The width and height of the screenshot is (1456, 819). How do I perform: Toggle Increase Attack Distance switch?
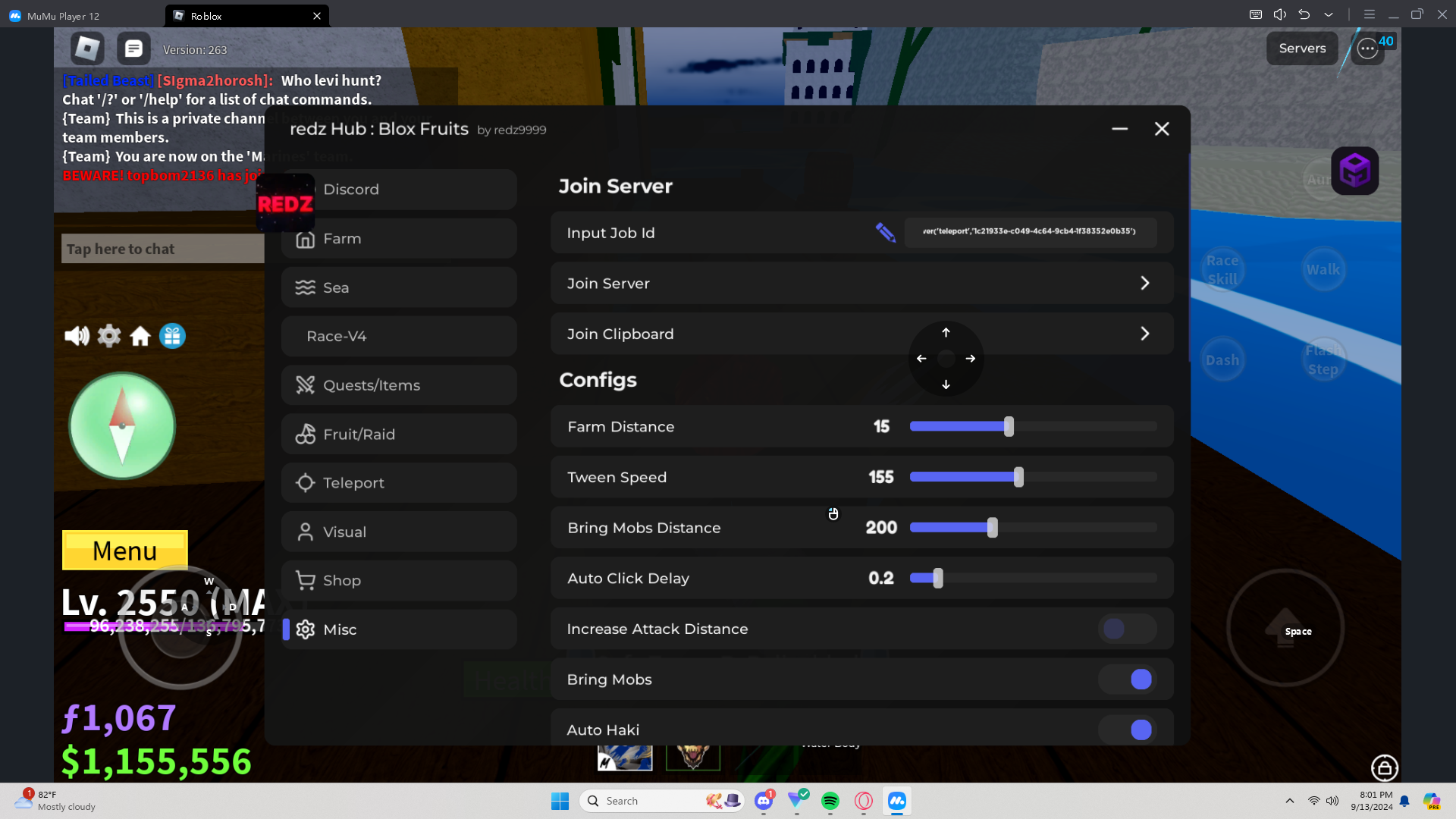pos(1127,629)
